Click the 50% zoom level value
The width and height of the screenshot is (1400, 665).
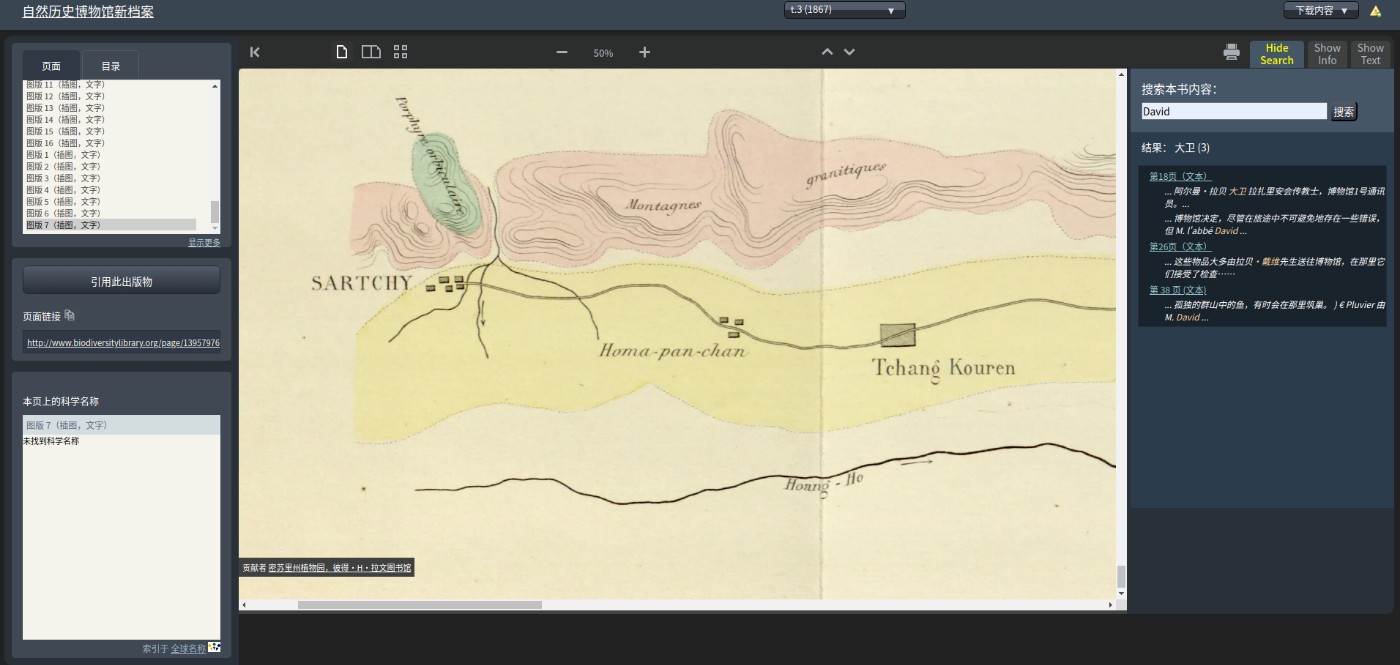[603, 53]
